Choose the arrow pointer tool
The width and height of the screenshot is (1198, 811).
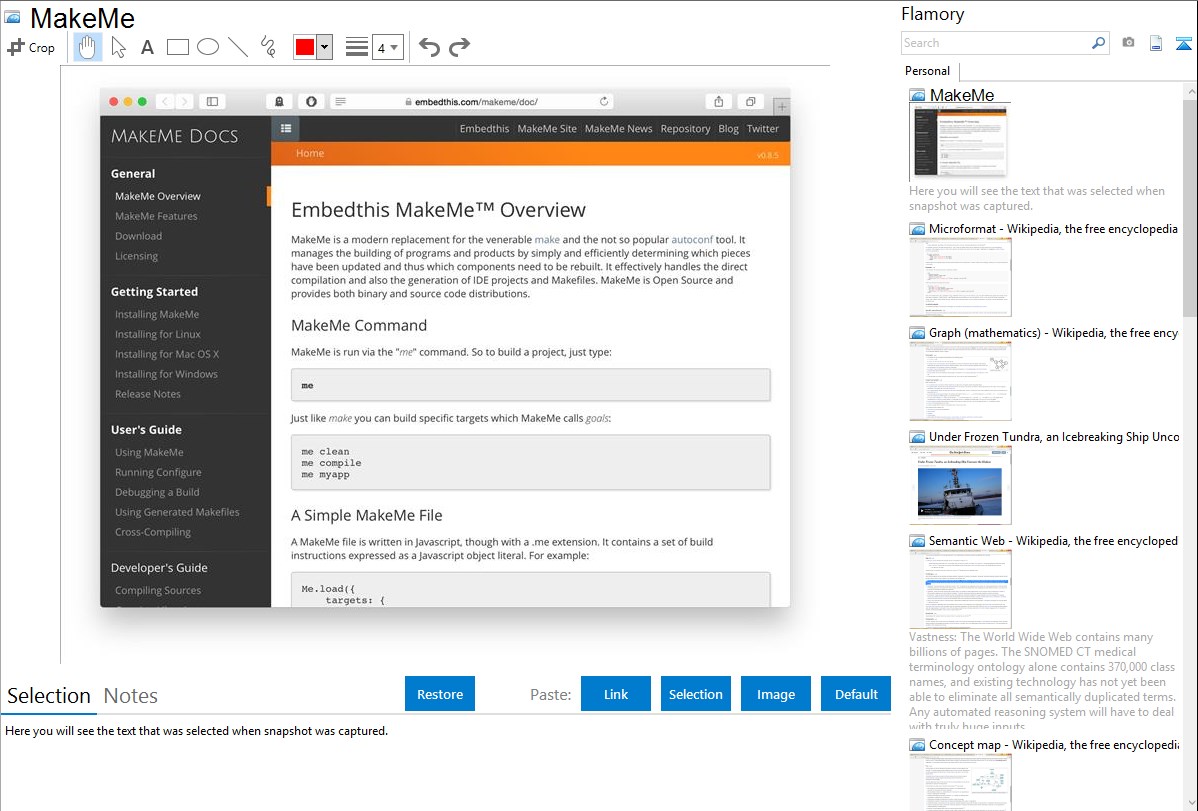coord(118,47)
